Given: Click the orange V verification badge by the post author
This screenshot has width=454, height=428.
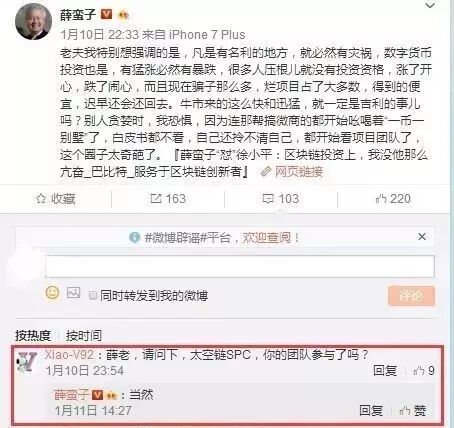Looking at the screenshot, I should tap(106, 15).
